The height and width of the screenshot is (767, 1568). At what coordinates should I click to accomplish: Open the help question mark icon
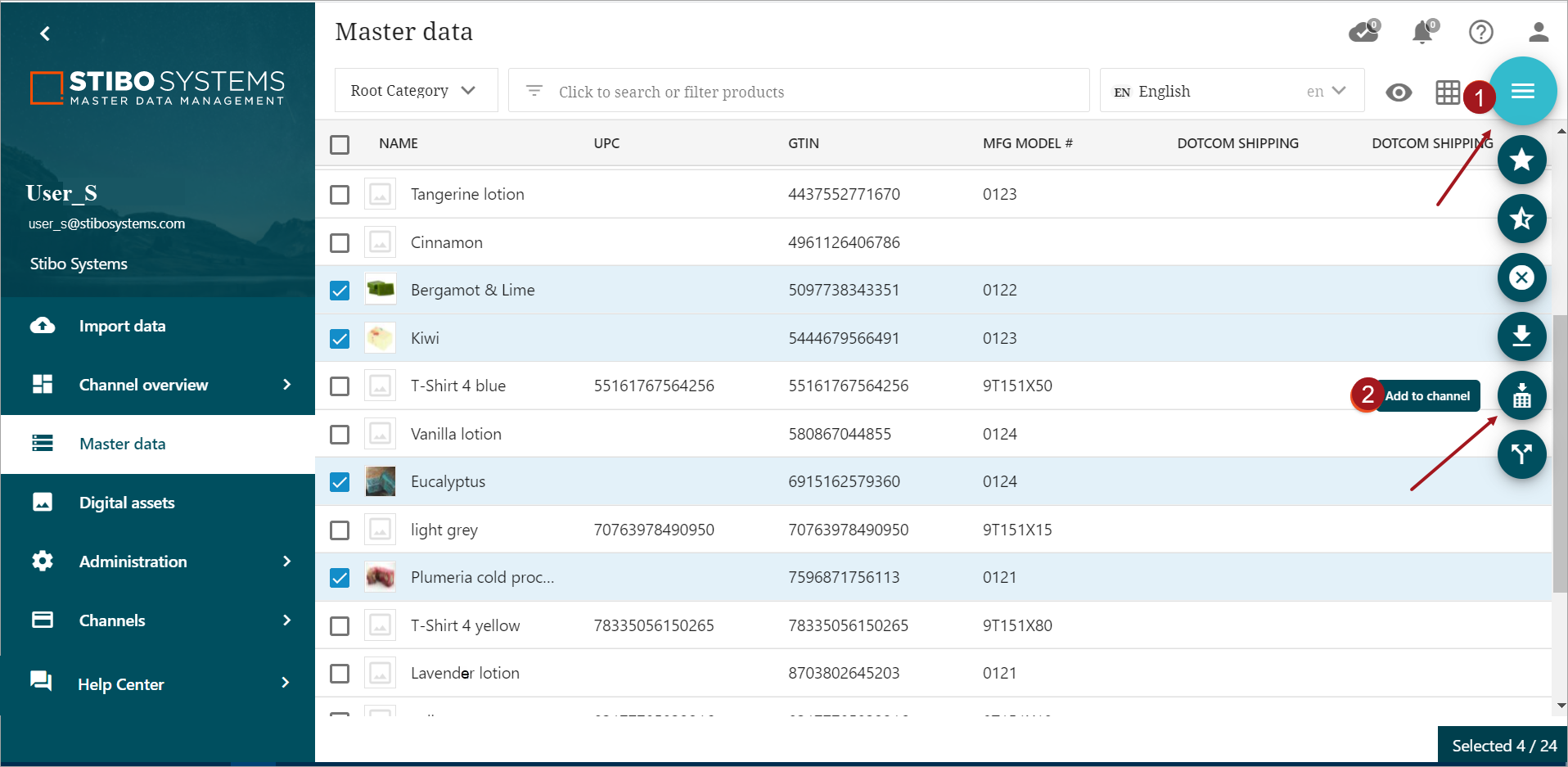pyautogui.click(x=1480, y=32)
